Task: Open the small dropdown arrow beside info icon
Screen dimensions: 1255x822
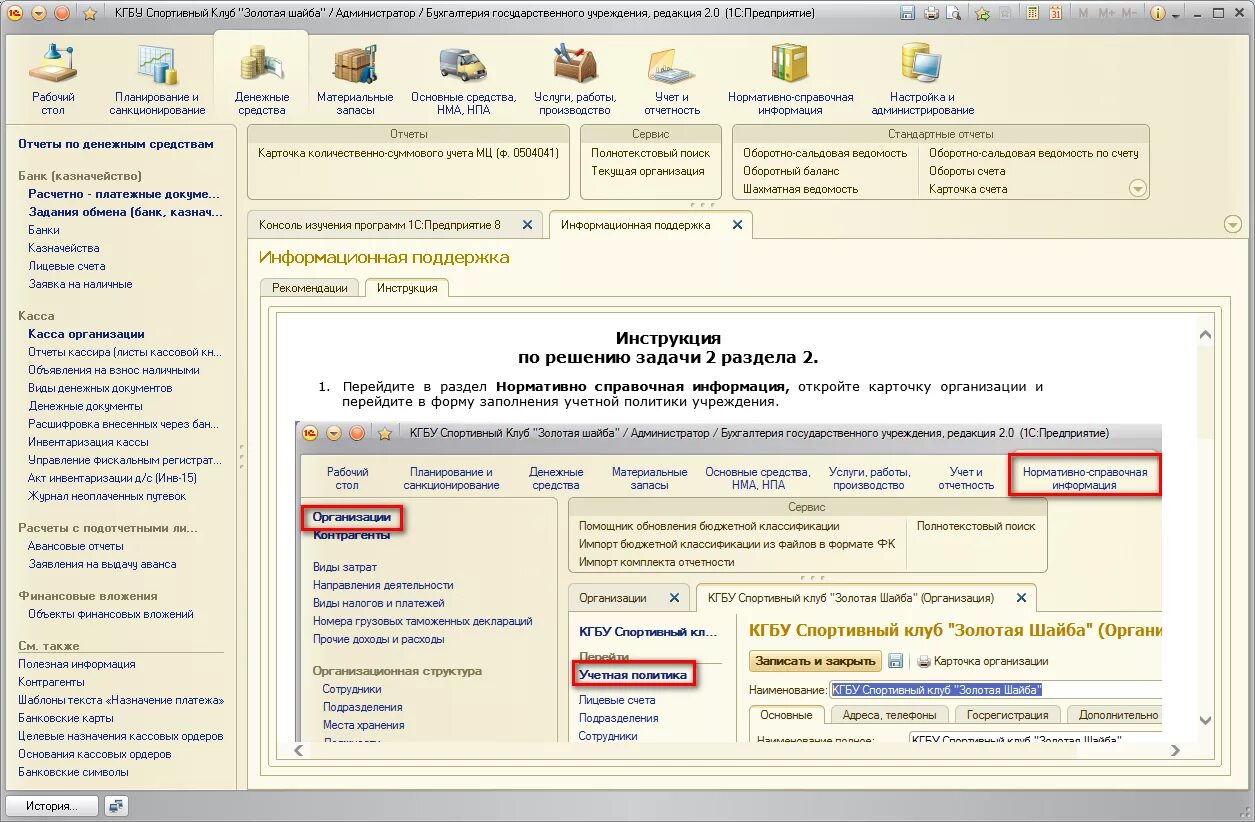Action: click(1174, 14)
